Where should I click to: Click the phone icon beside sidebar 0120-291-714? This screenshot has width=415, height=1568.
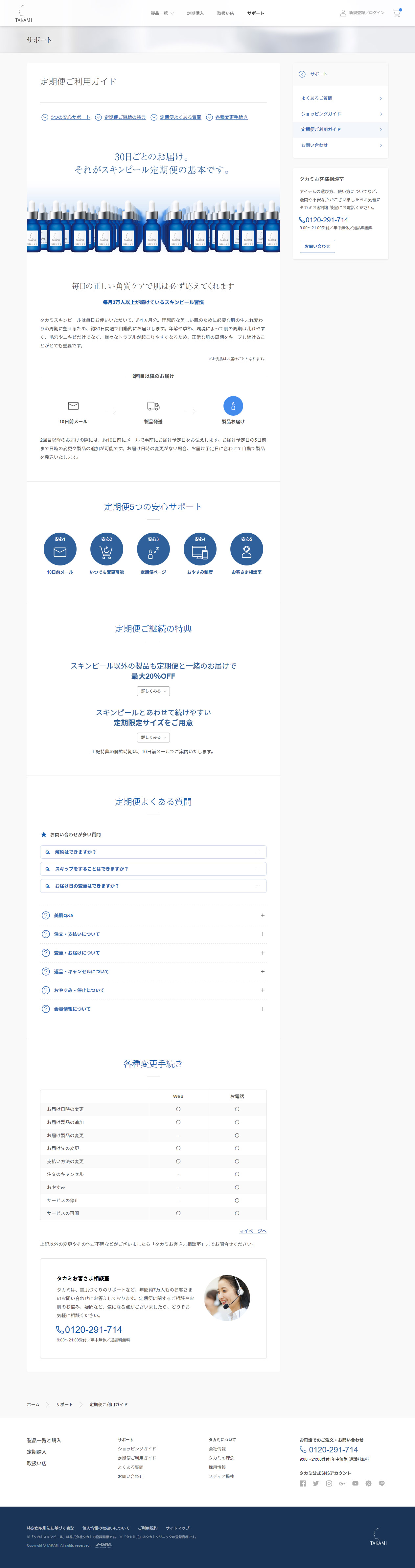(x=302, y=220)
